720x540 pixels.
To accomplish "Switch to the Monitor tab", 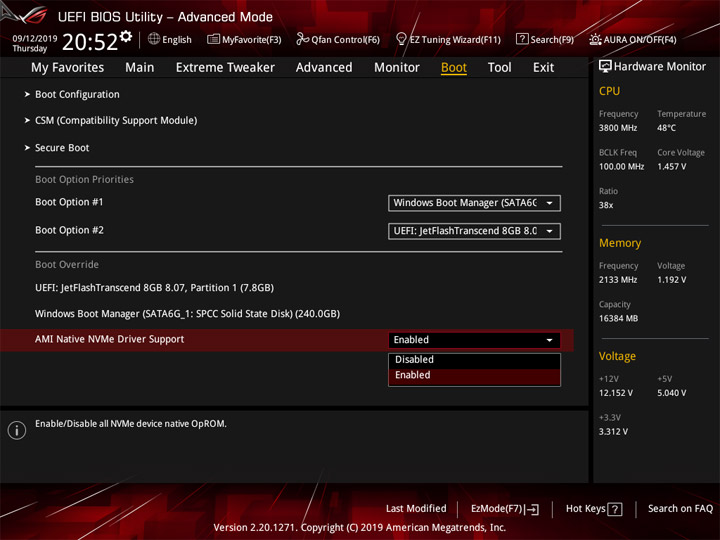I will (x=397, y=68).
